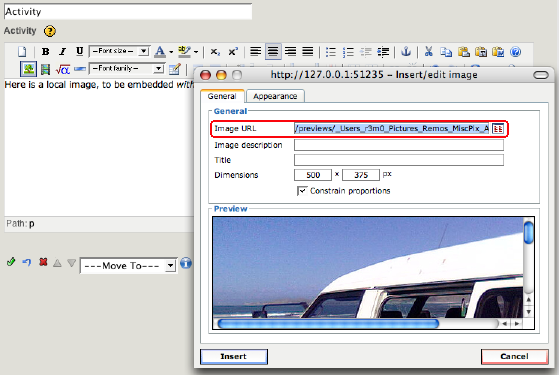
Task: Click the Image description field
Action: (399, 145)
